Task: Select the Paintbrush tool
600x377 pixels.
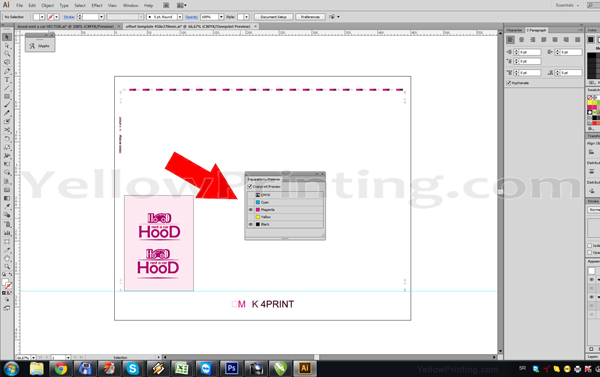Action: coord(7,105)
